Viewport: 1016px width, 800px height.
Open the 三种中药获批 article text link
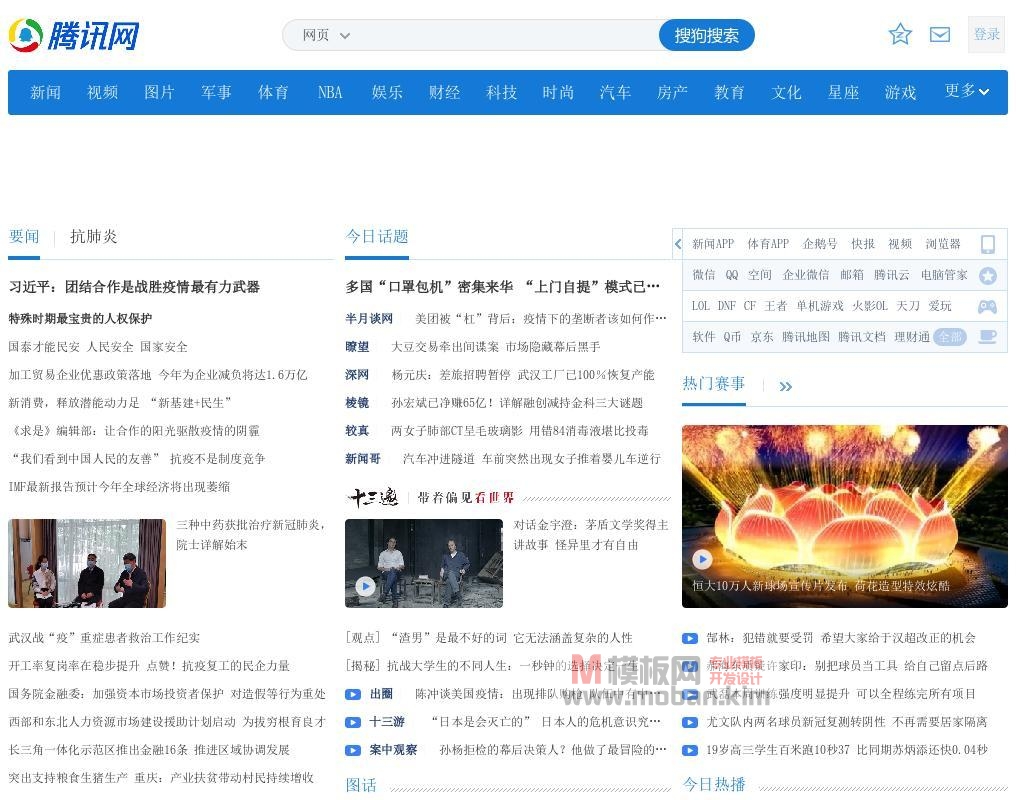click(x=251, y=535)
